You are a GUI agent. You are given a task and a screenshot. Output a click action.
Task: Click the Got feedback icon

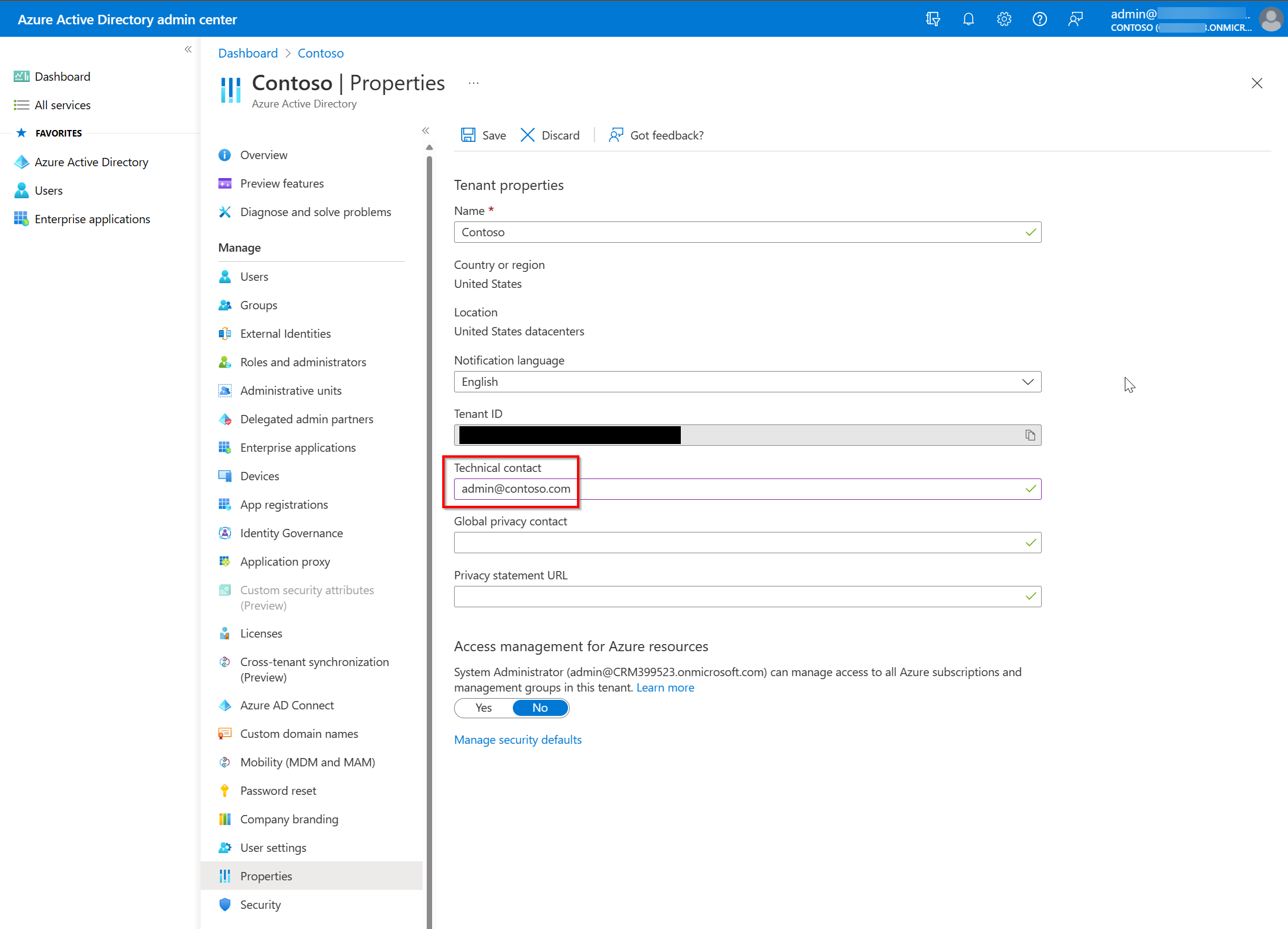click(616, 134)
